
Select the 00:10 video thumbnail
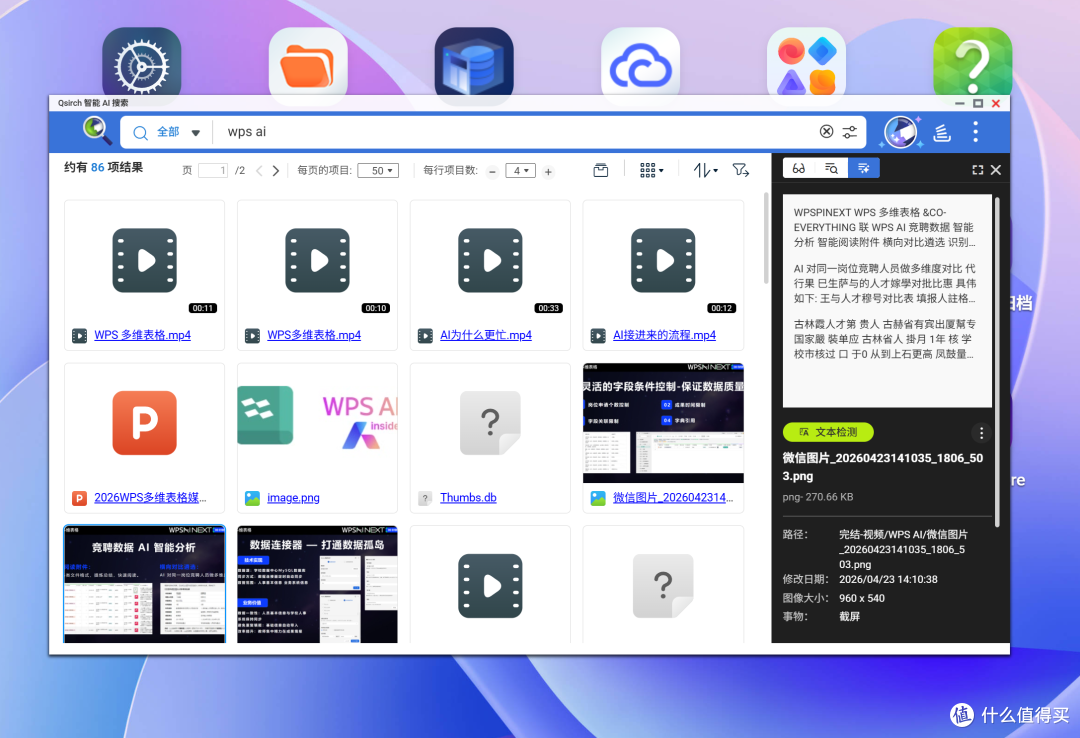tap(318, 261)
